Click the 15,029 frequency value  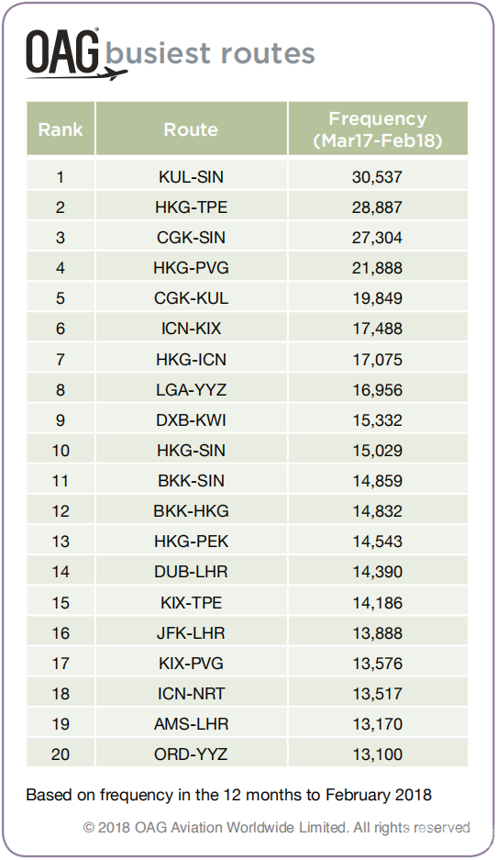377,450
